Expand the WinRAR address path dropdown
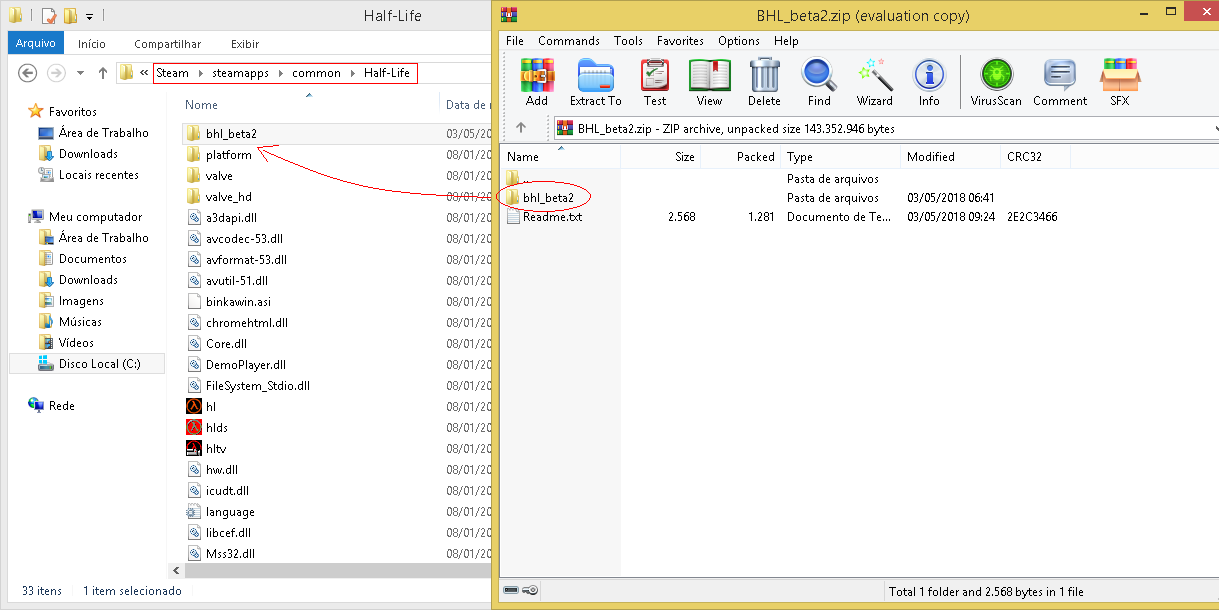This screenshot has height=610, width=1219. [x=1215, y=128]
